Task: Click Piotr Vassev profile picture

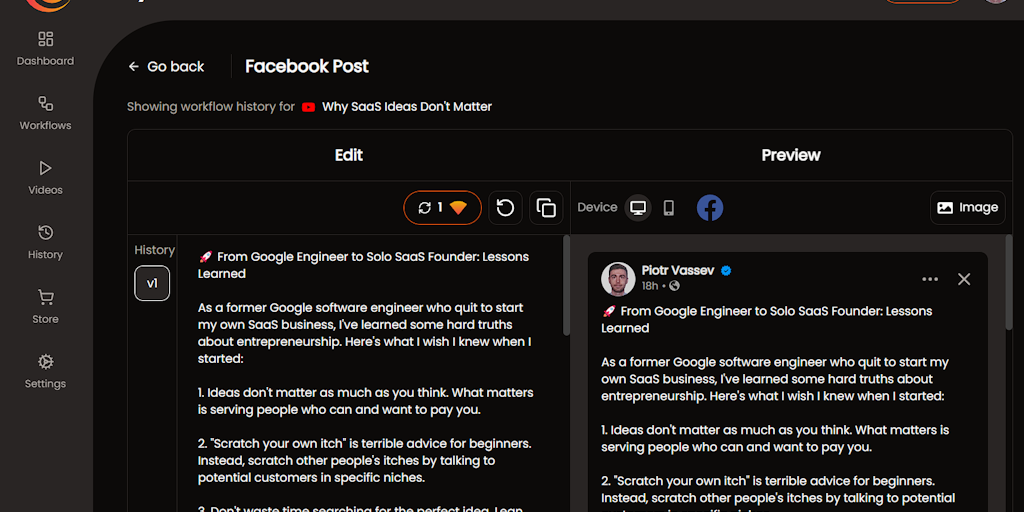Action: 618,279
